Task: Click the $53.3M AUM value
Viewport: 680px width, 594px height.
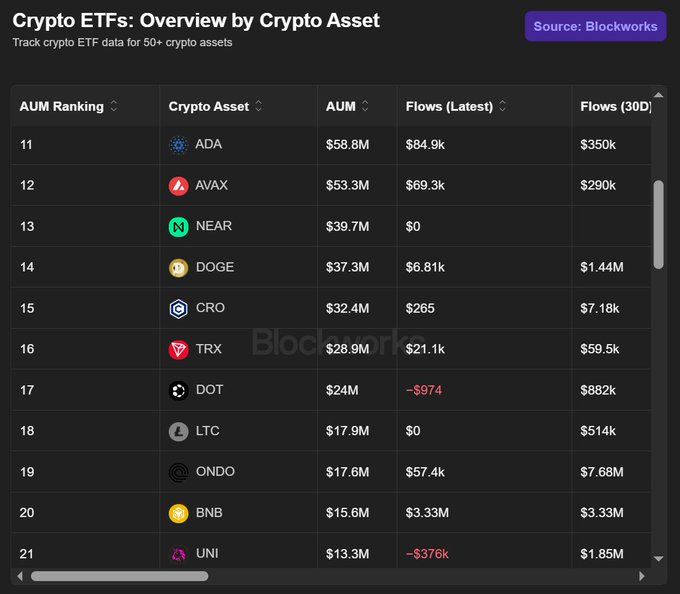Action: pyautogui.click(x=347, y=186)
